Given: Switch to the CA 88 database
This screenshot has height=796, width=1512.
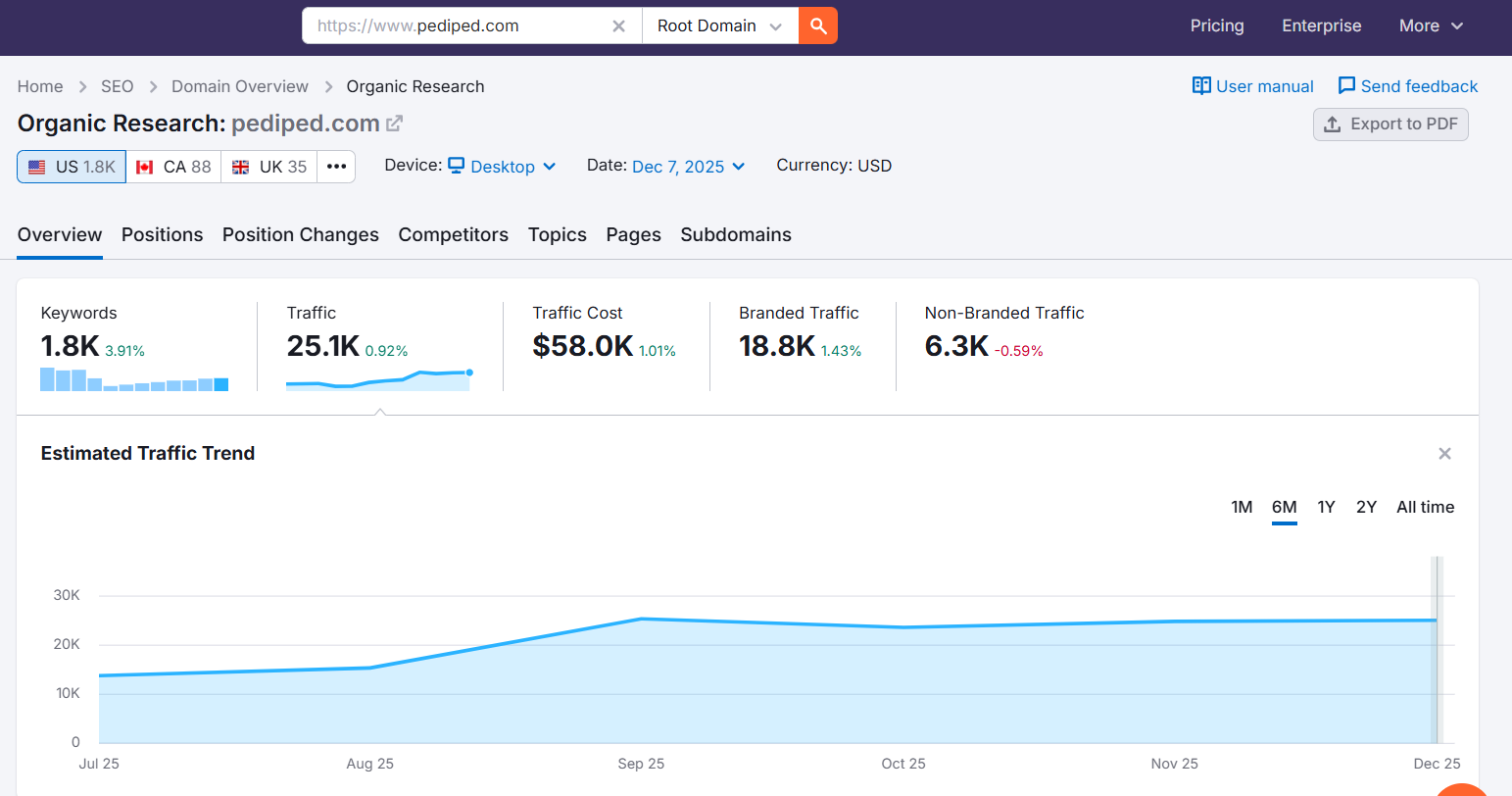Looking at the screenshot, I should 173,167.
